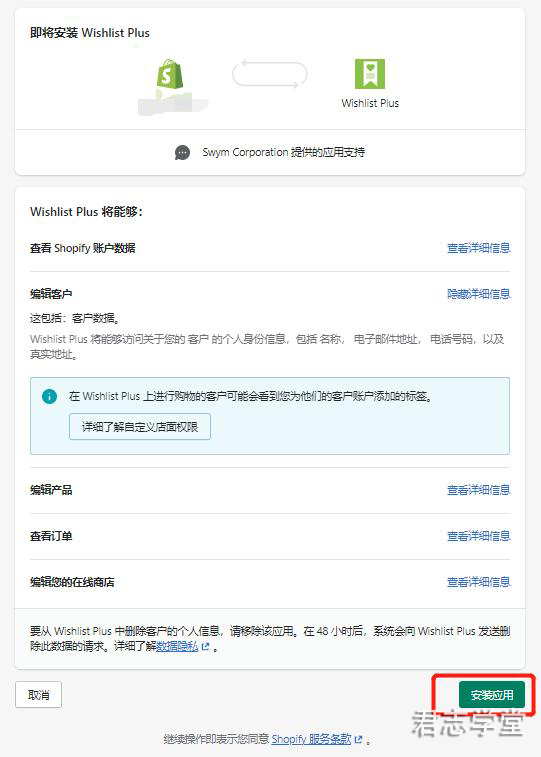Collapse details for 编辑客户 with 隐藏详细信息
Screen dimensions: 541x757
[478, 294]
